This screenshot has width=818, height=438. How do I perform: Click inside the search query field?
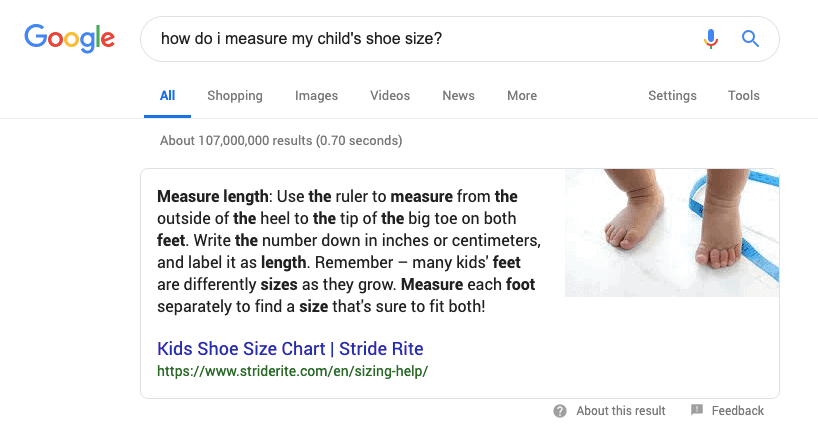point(420,39)
